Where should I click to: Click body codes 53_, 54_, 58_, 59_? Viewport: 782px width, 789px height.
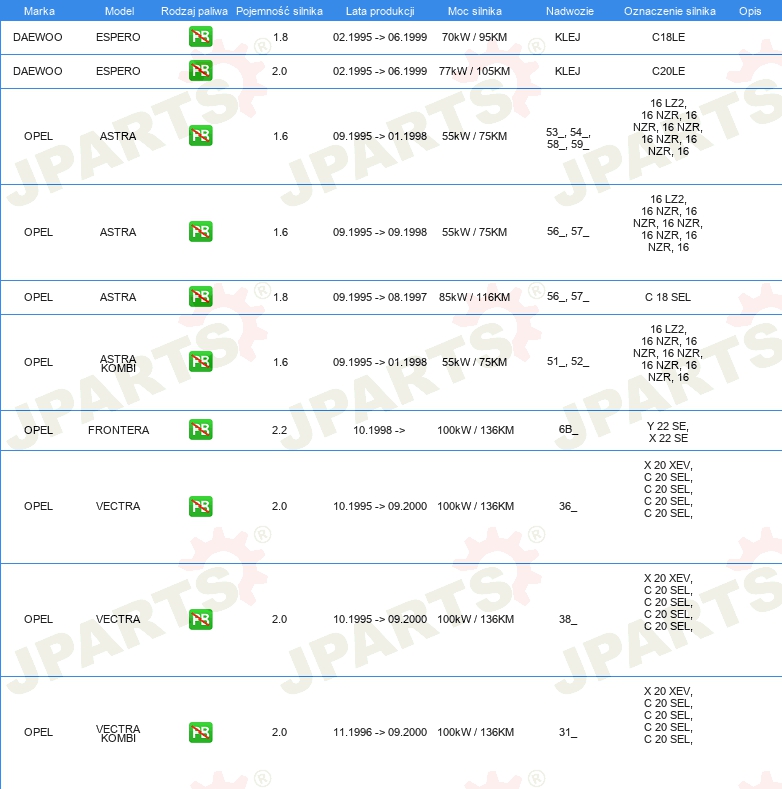(x=568, y=138)
